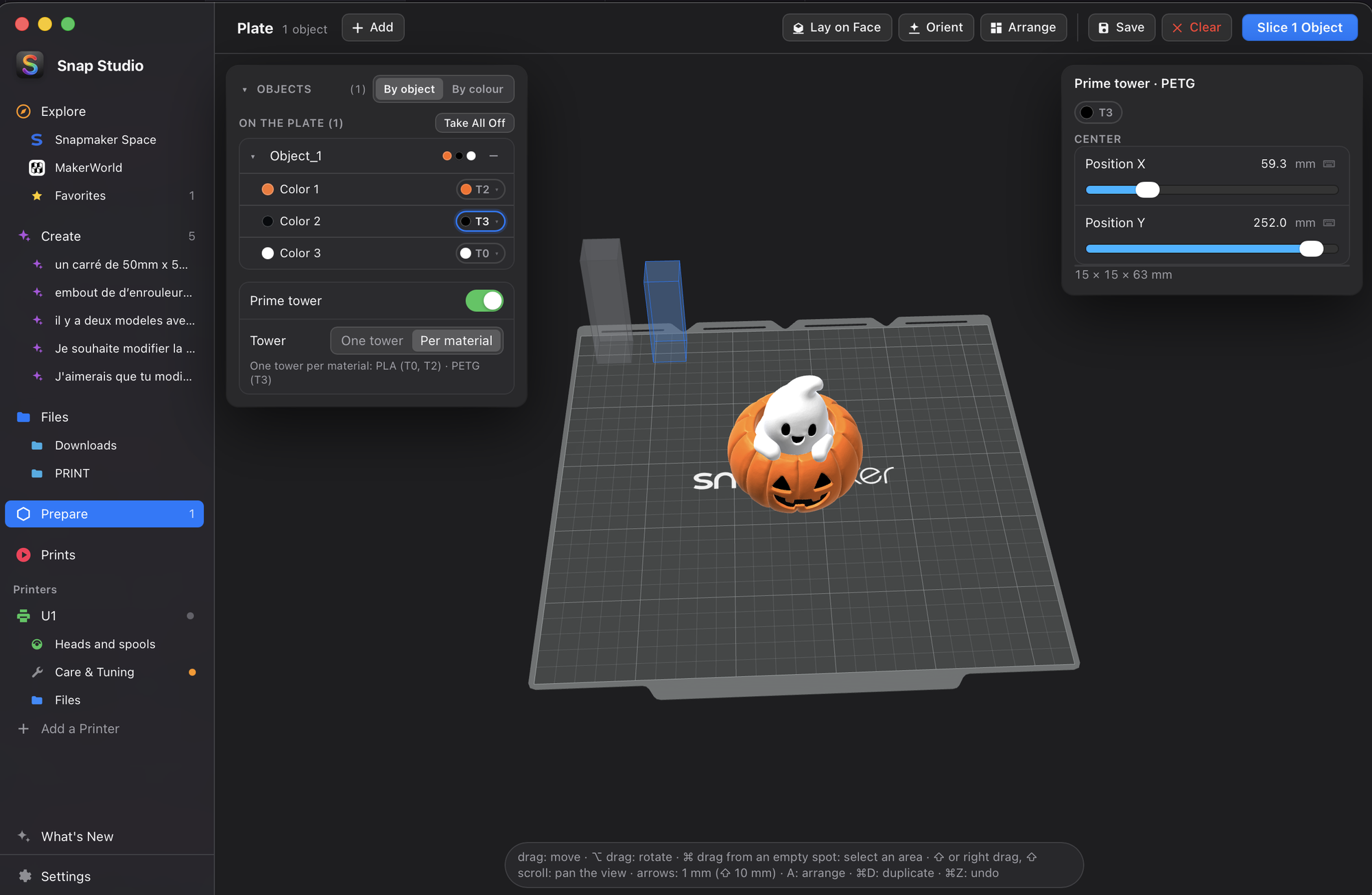1372x895 pixels.
Task: Open the Heads and spools icon
Action: click(x=37, y=644)
